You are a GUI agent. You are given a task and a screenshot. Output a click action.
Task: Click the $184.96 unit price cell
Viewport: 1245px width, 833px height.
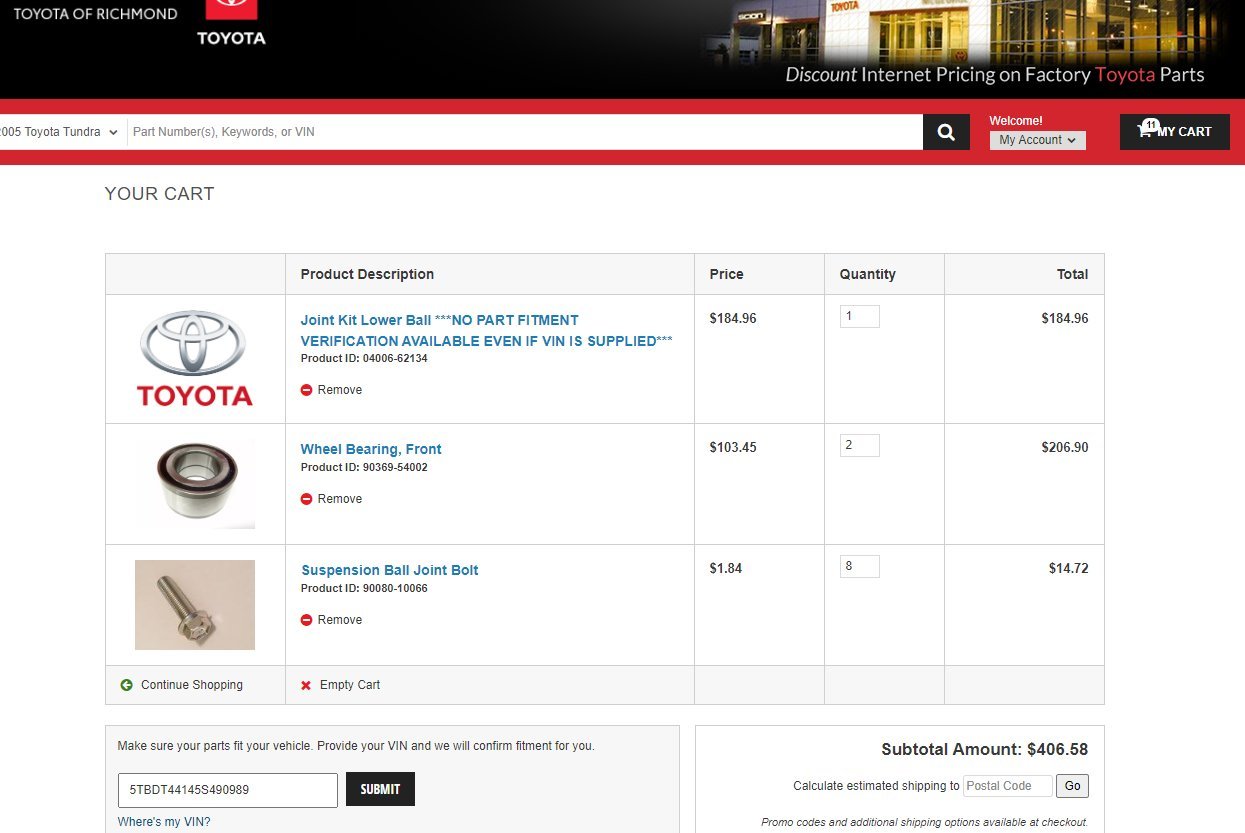pos(733,319)
